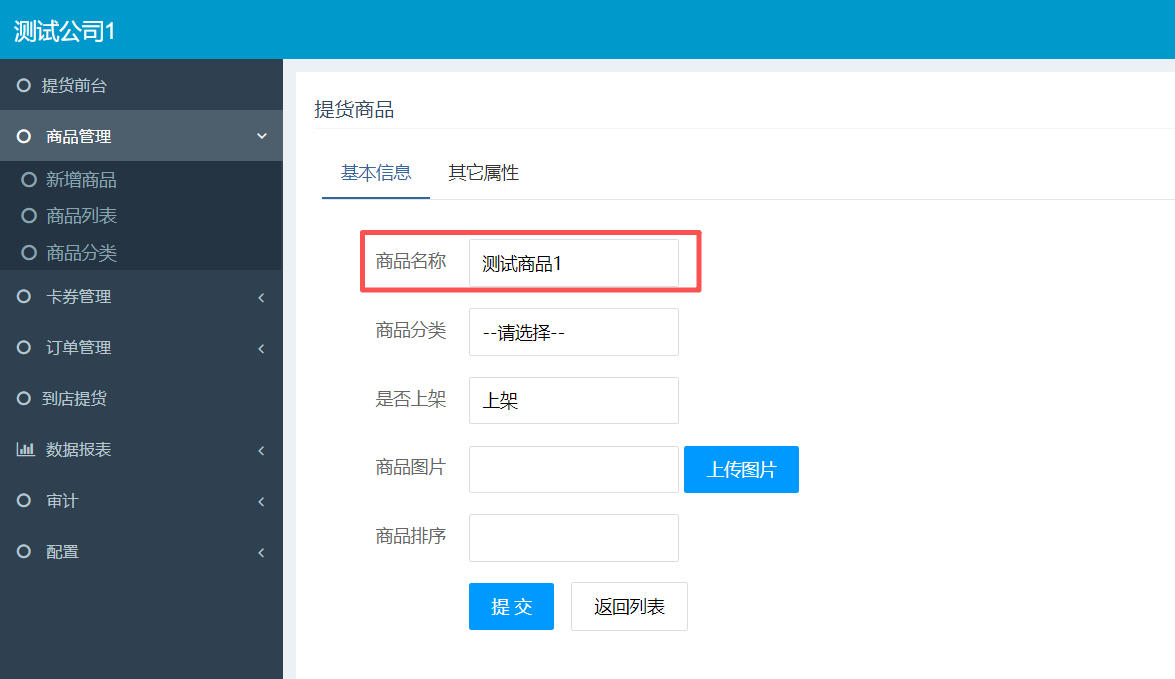Expand the 卡券管理 menu arrow
The width and height of the screenshot is (1175, 679).
click(261, 297)
